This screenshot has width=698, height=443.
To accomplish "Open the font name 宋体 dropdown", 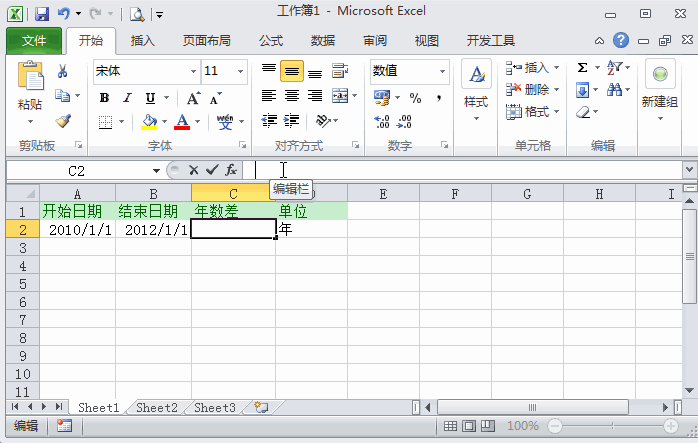I will tap(194, 71).
